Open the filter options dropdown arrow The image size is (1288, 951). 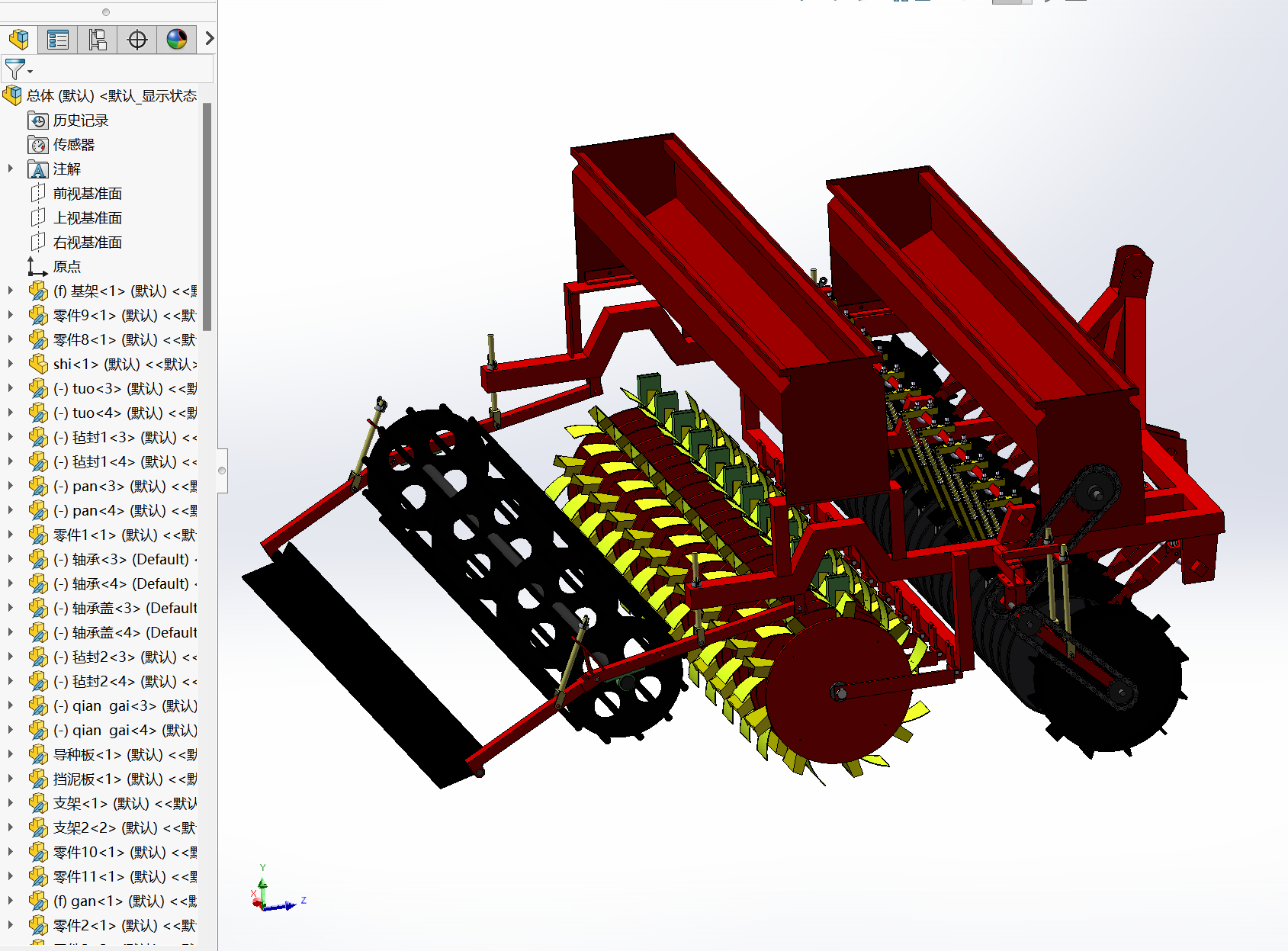click(31, 72)
